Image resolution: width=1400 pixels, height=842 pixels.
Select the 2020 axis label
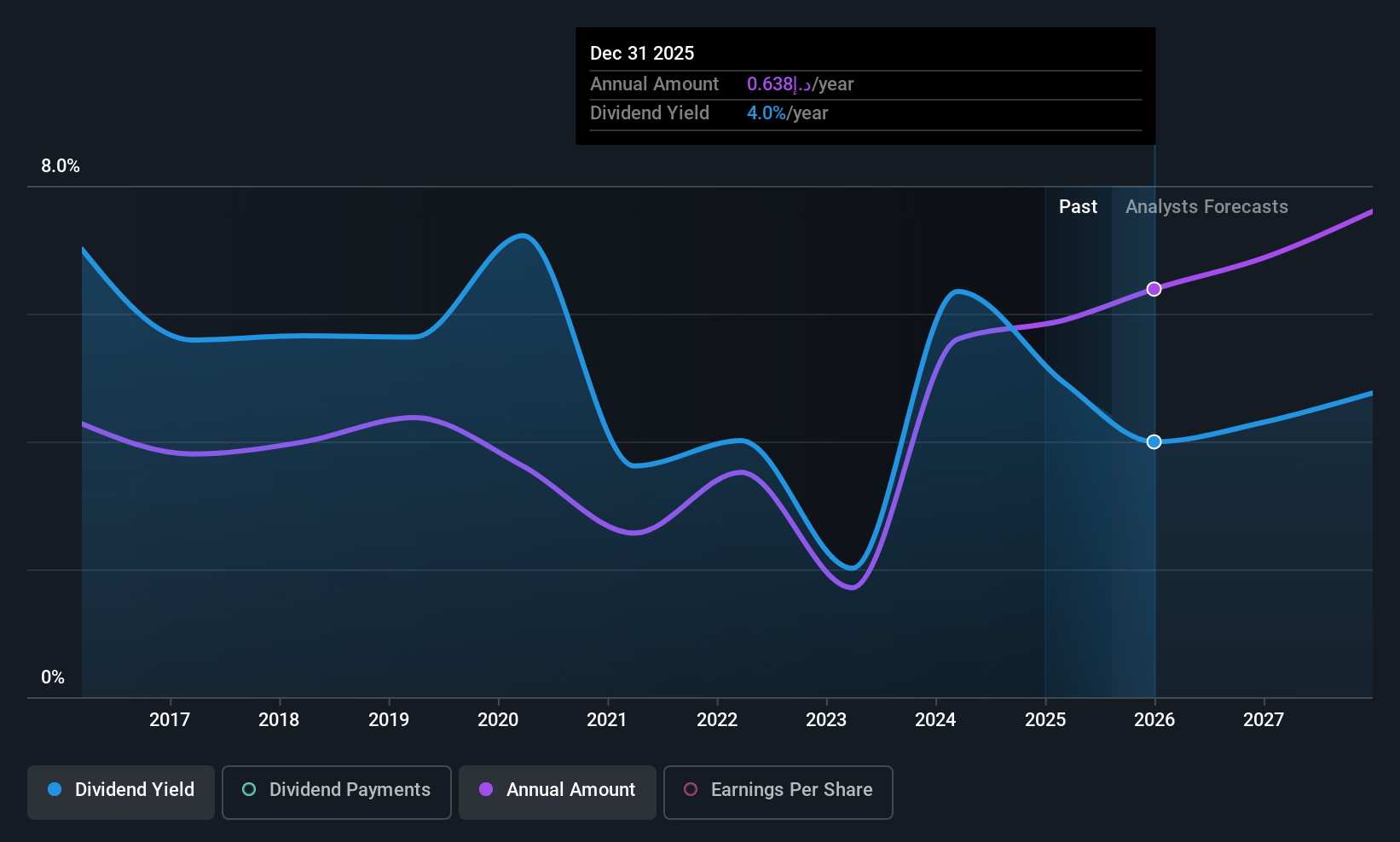click(x=498, y=720)
